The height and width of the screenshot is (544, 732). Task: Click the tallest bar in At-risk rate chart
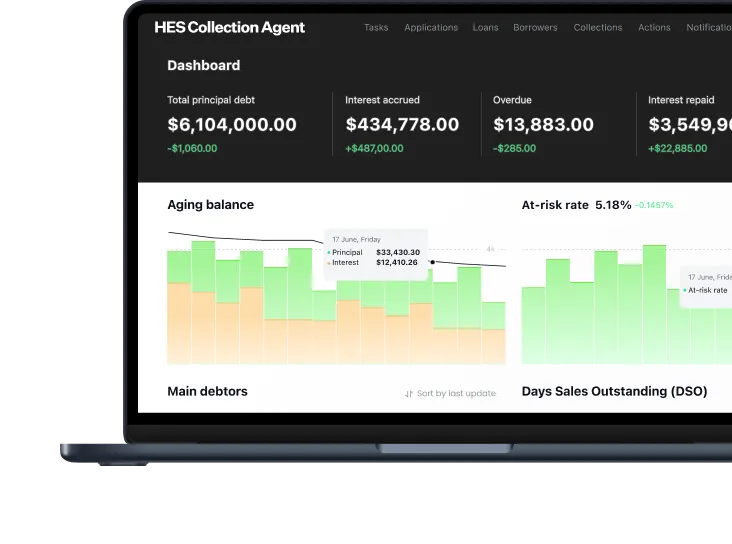point(655,304)
